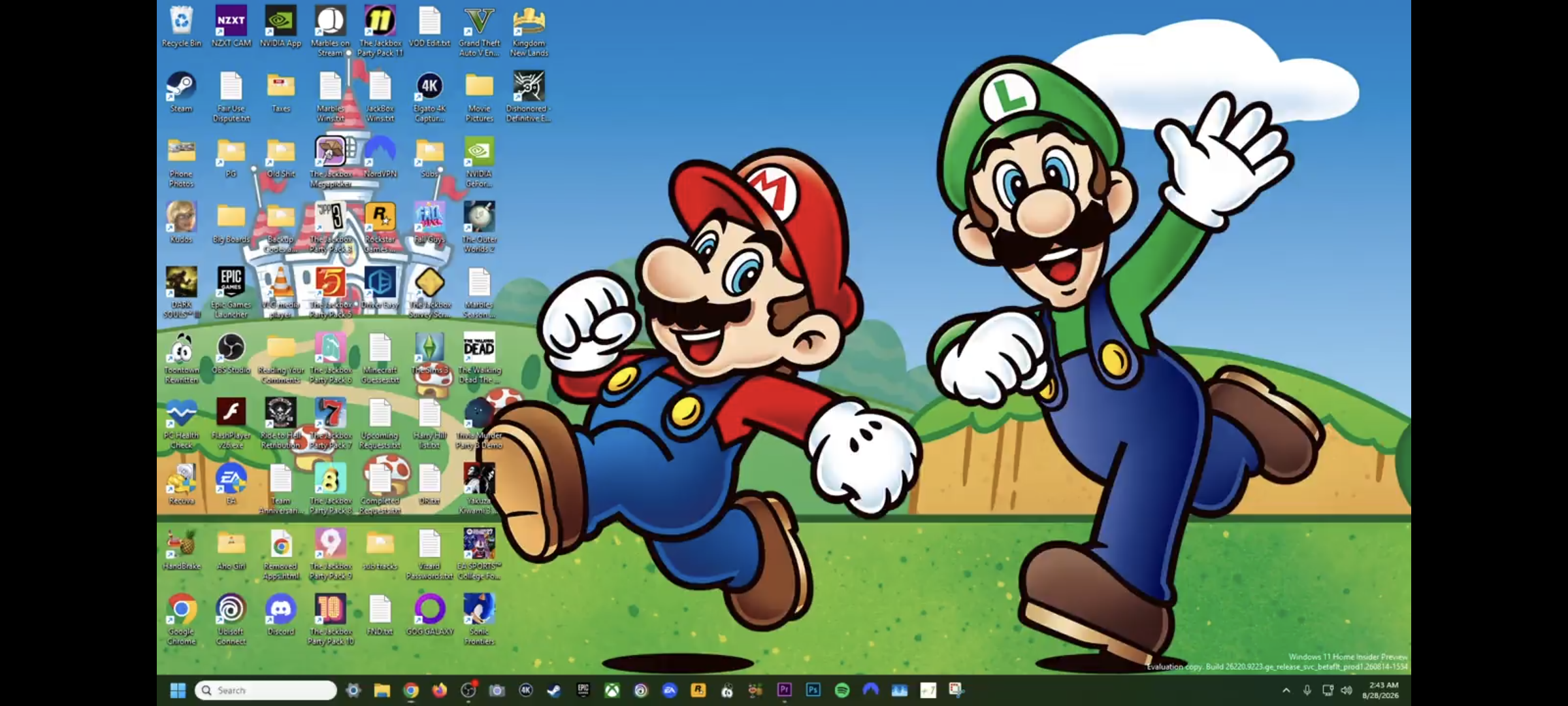The height and width of the screenshot is (706, 1568).
Task: Select the EA desktop shortcut
Action: tap(231, 484)
